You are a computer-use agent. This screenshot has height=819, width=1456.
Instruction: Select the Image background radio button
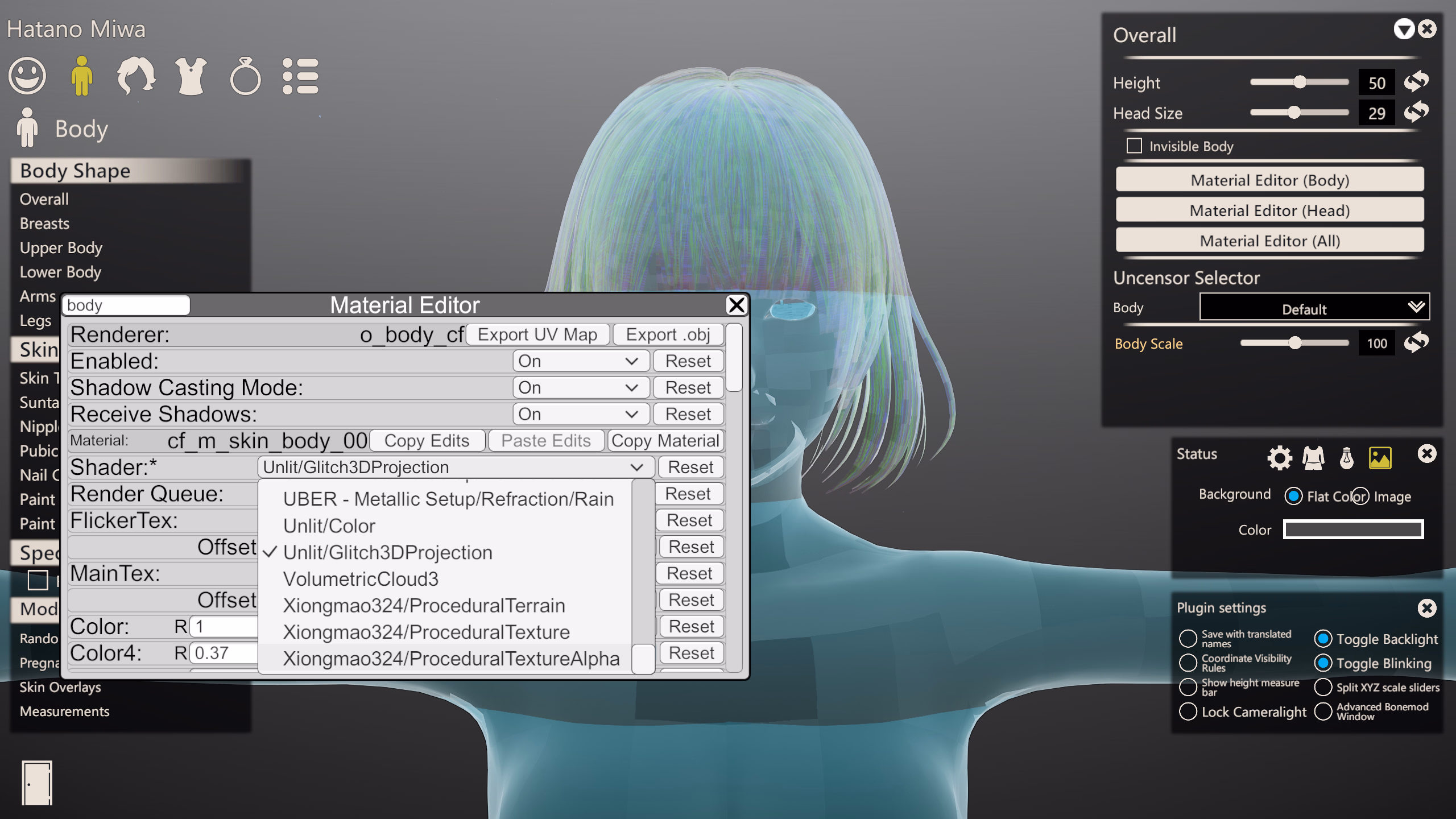[1360, 497]
